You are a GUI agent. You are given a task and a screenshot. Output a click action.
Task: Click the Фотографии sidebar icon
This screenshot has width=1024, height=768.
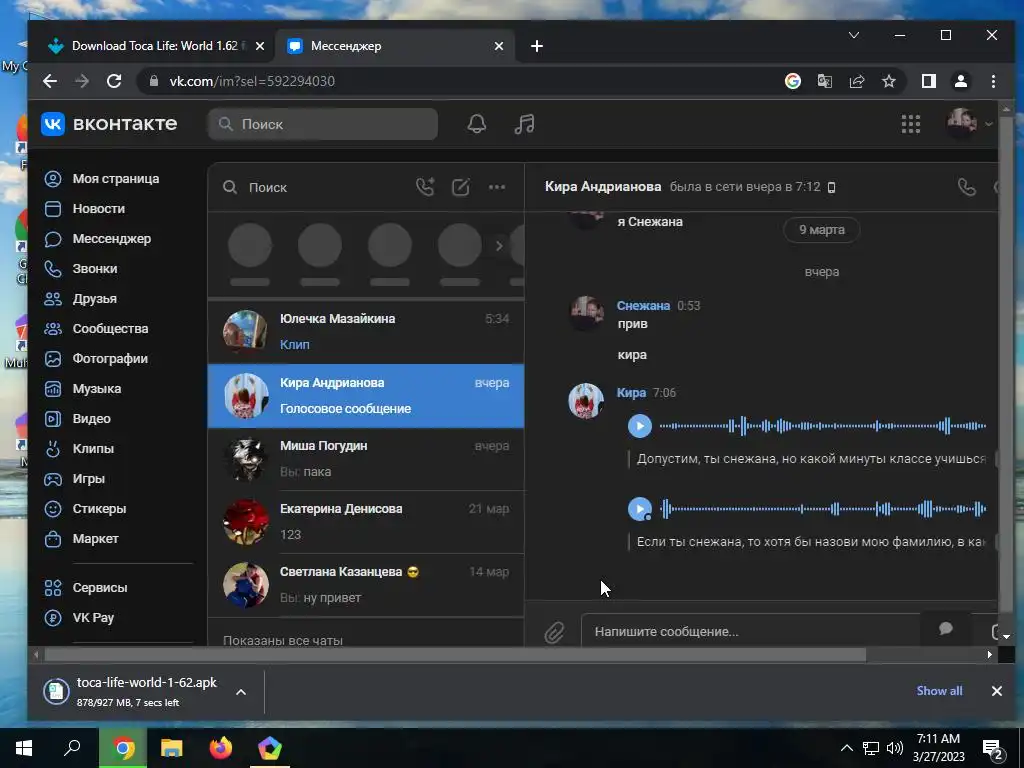pyautogui.click(x=53, y=359)
